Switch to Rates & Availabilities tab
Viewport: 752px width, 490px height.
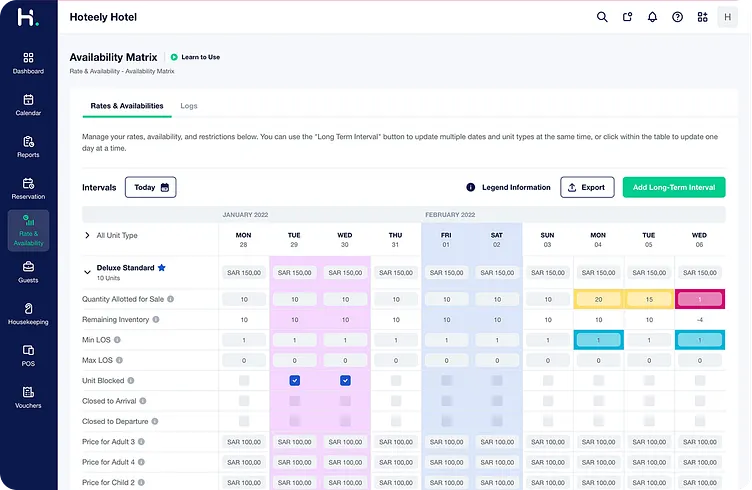[x=127, y=106]
